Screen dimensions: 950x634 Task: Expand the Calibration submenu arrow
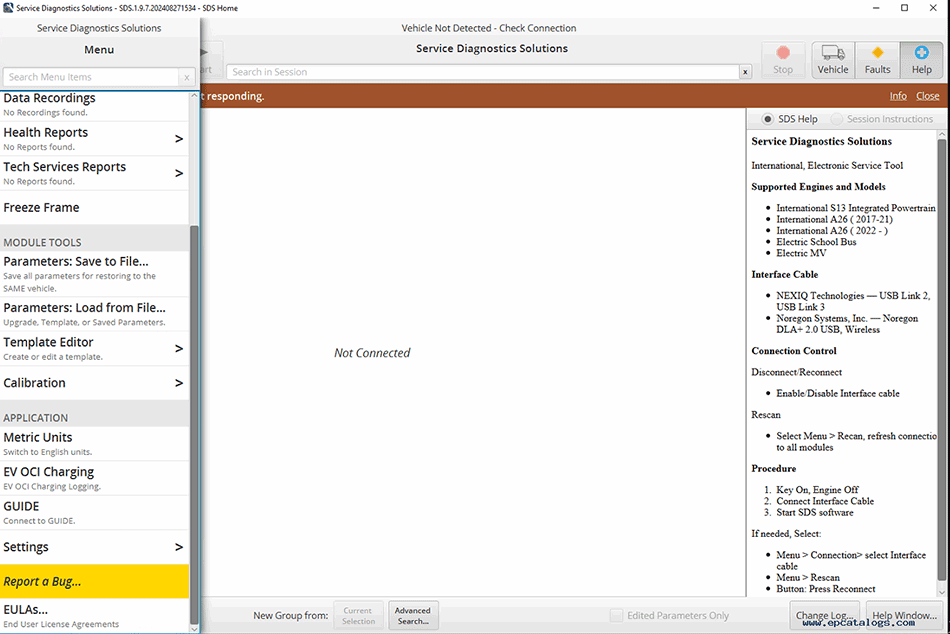click(x=179, y=383)
